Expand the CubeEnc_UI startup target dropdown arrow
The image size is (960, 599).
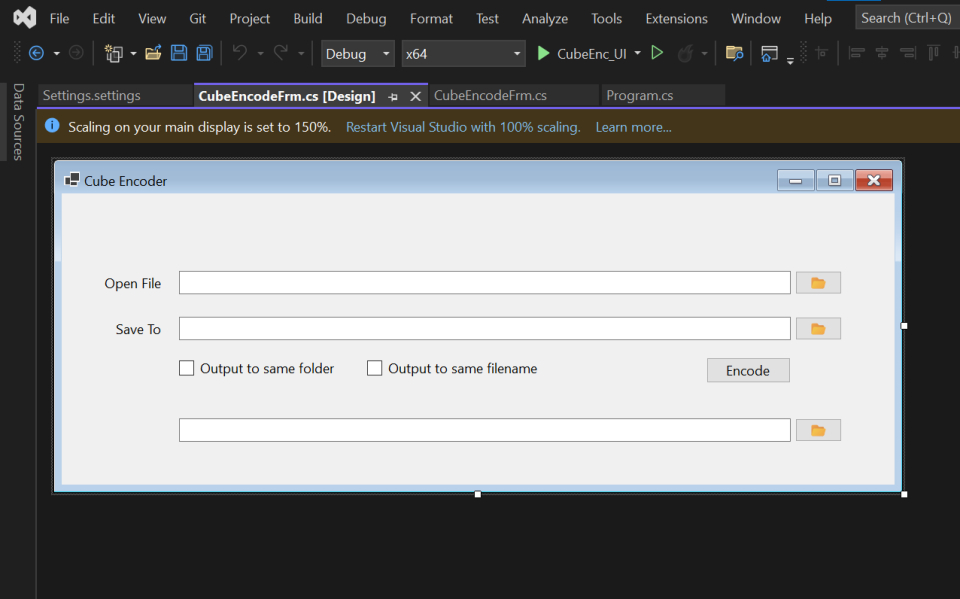637,53
